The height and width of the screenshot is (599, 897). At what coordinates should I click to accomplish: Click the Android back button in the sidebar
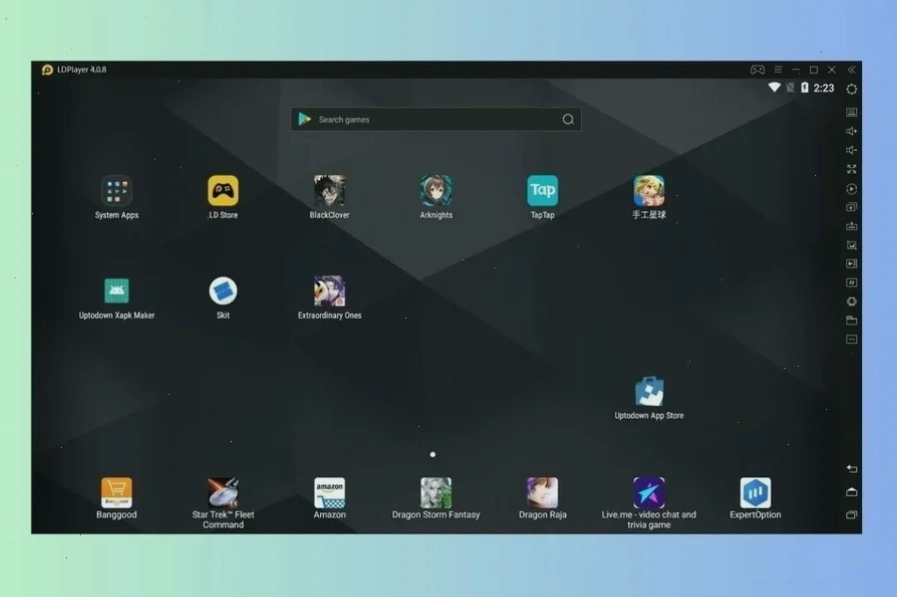(x=852, y=469)
